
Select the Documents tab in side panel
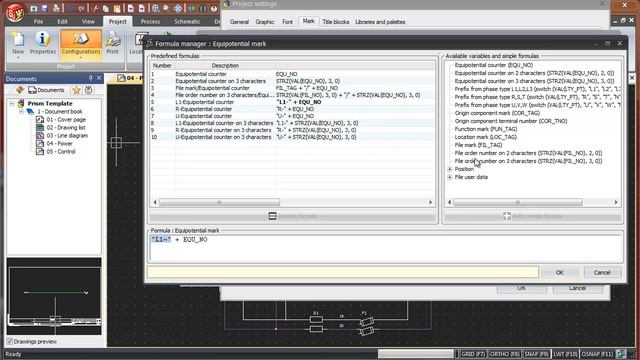(46, 90)
